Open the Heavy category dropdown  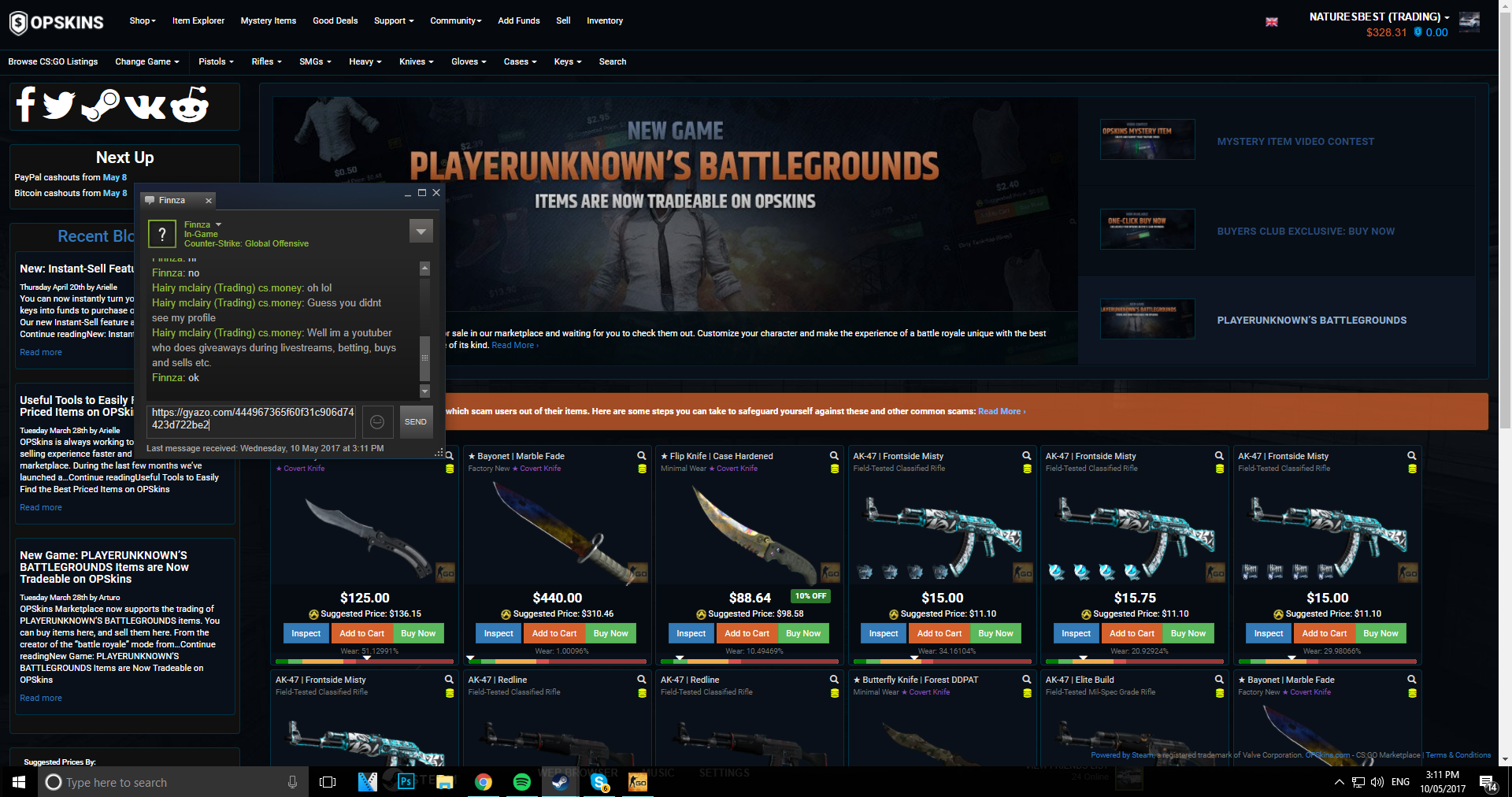(365, 61)
